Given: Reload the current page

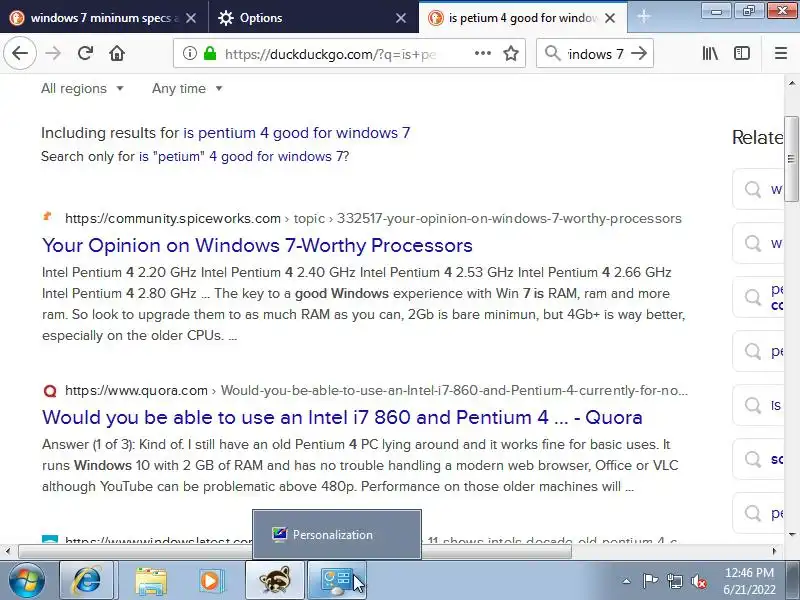Looking at the screenshot, I should 85,53.
